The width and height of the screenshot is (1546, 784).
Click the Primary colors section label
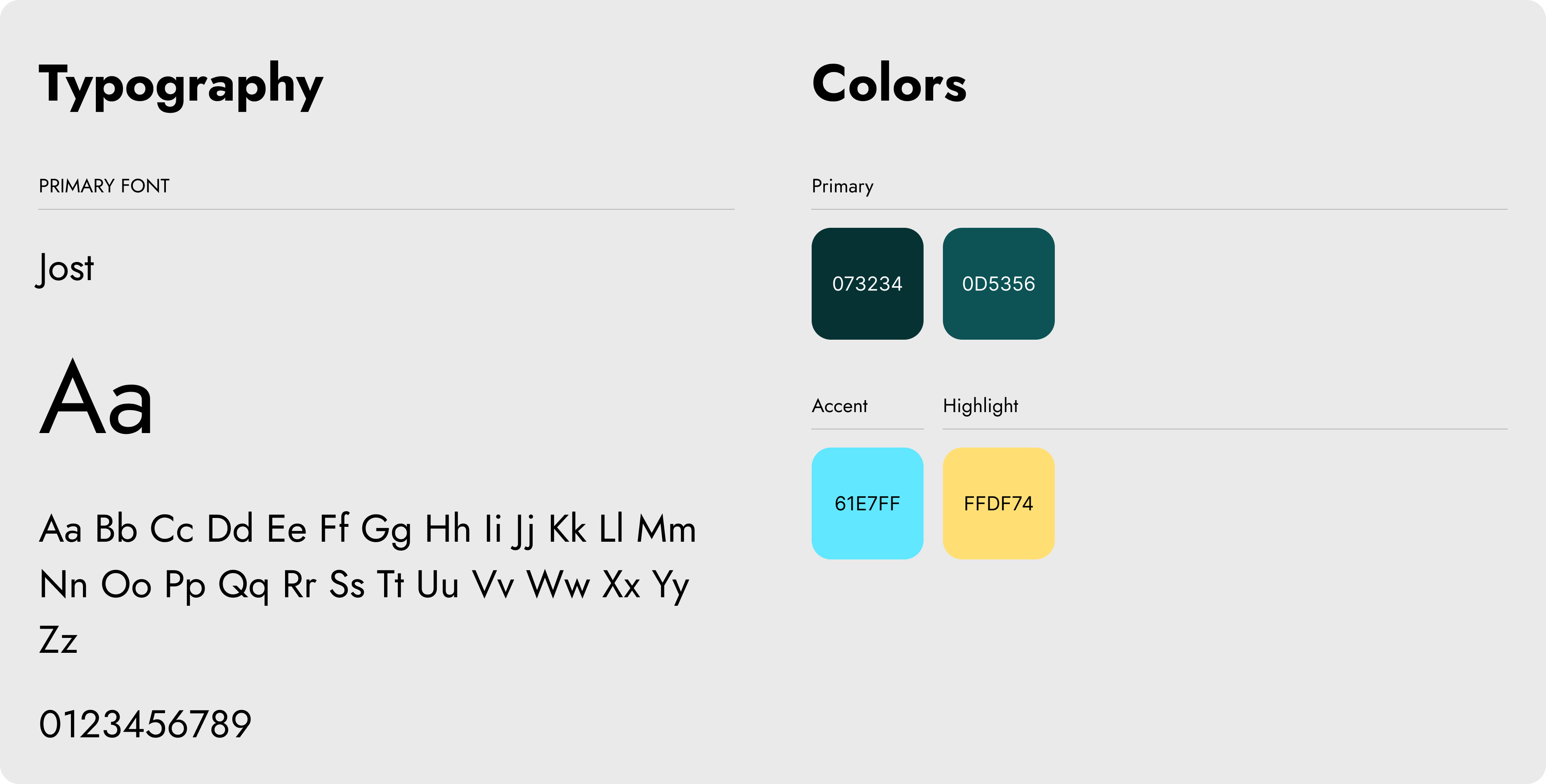tap(842, 186)
